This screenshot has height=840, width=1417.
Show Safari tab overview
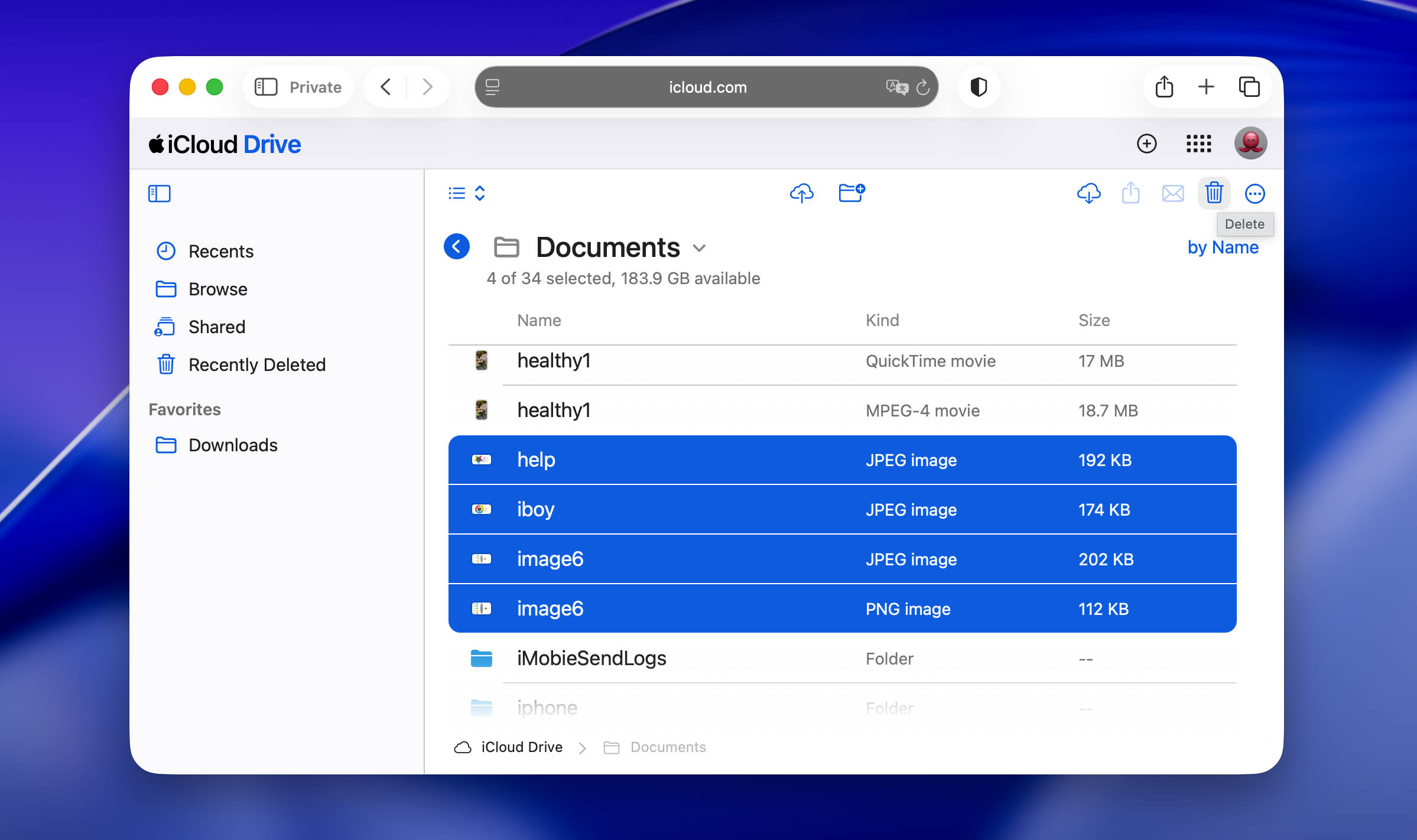pyautogui.click(x=1249, y=87)
